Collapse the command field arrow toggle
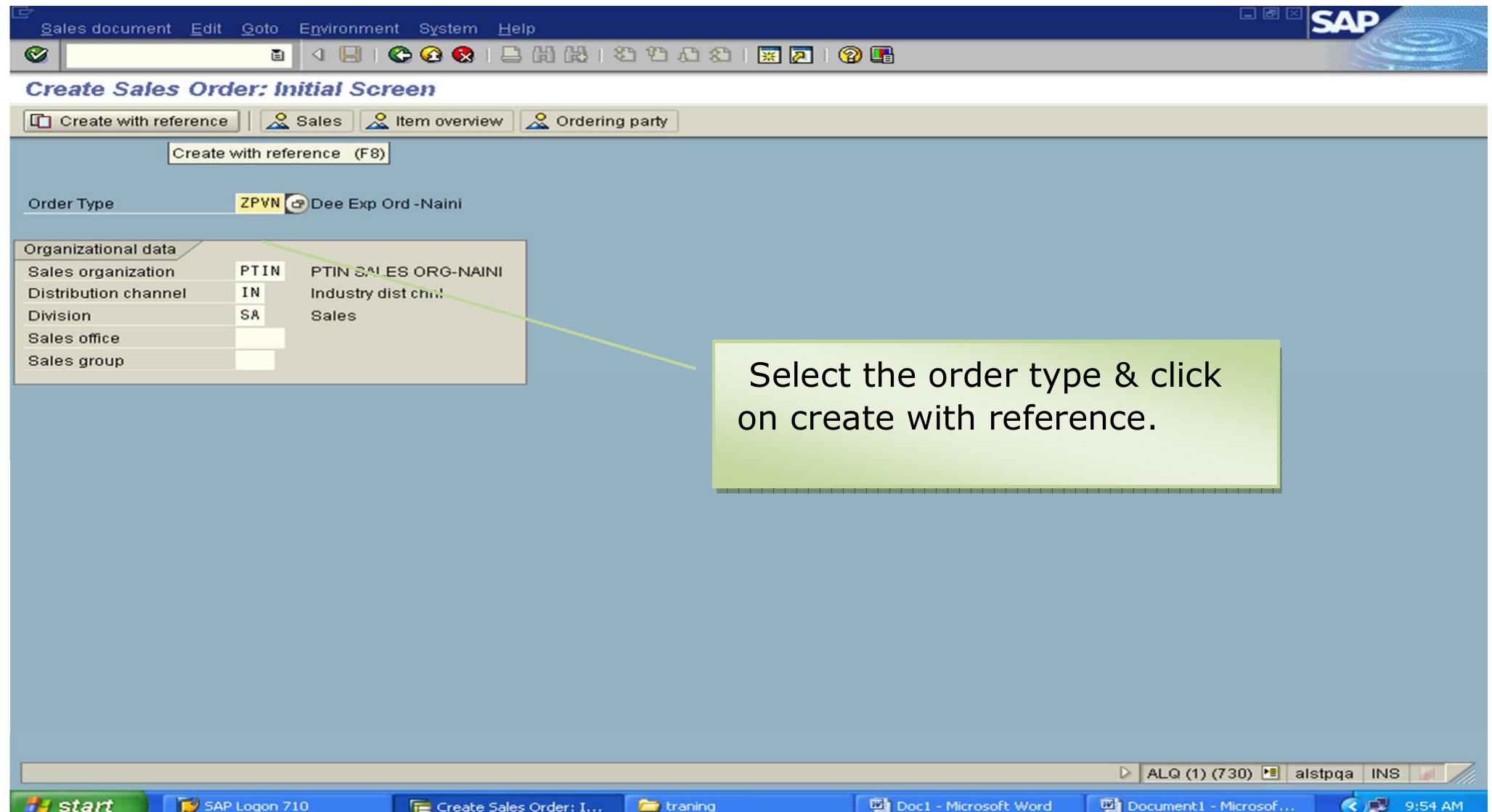 (317, 55)
